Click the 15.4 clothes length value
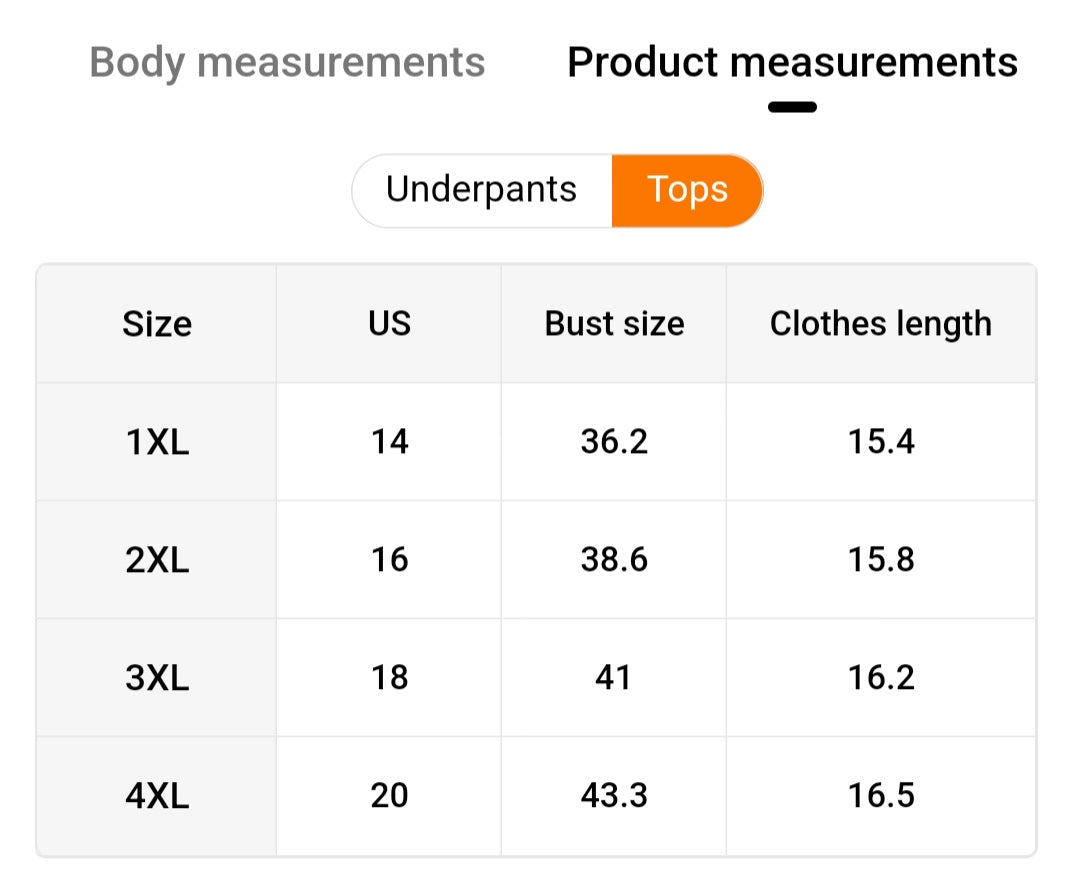 click(881, 442)
